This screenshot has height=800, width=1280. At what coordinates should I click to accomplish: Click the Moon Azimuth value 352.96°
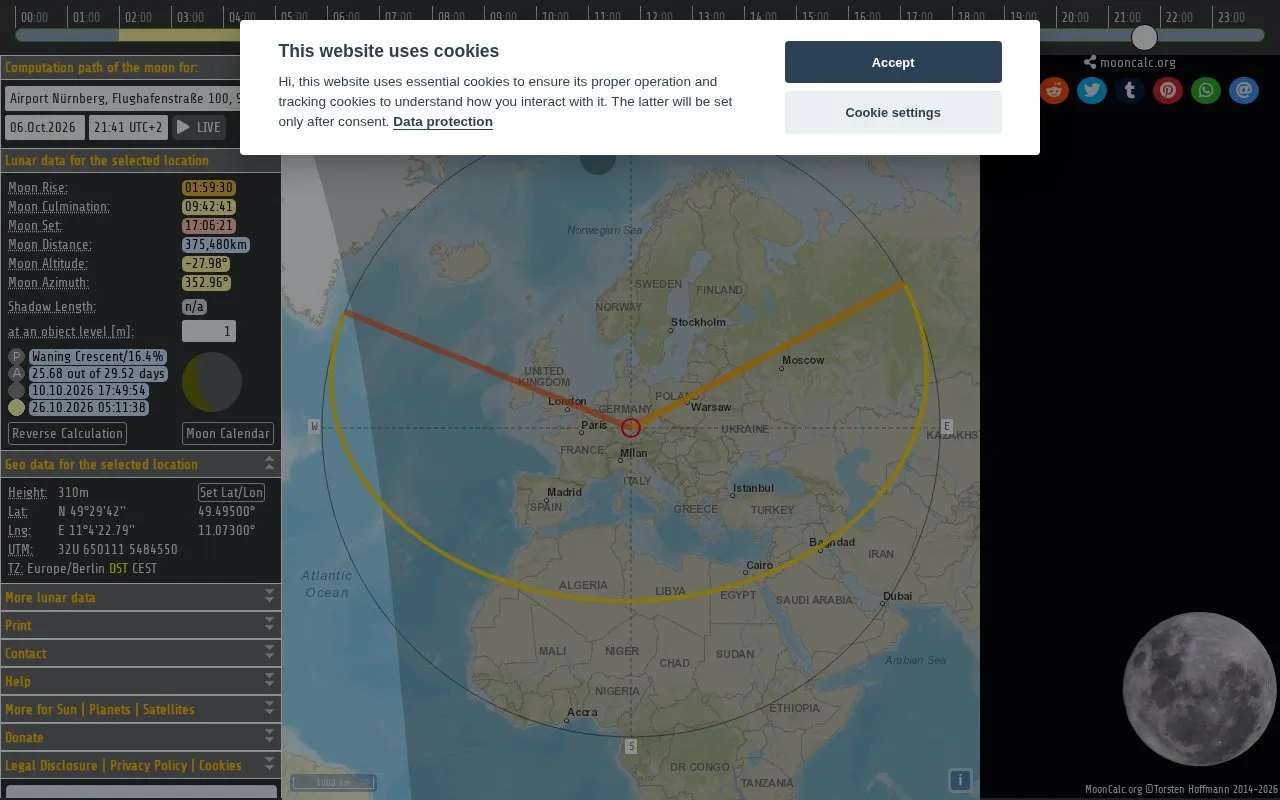[x=207, y=283]
